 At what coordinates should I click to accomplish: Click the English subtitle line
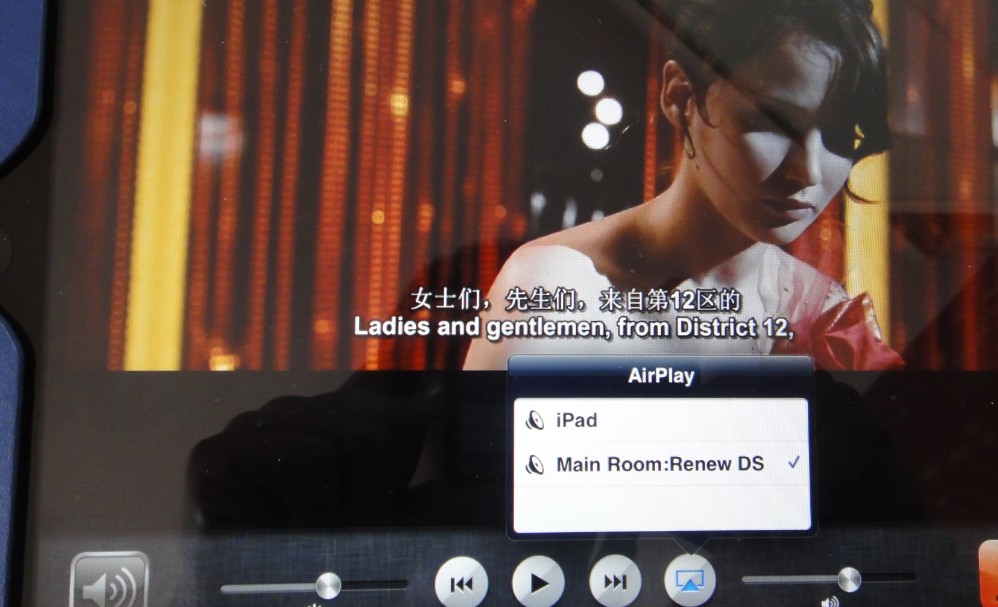click(574, 327)
